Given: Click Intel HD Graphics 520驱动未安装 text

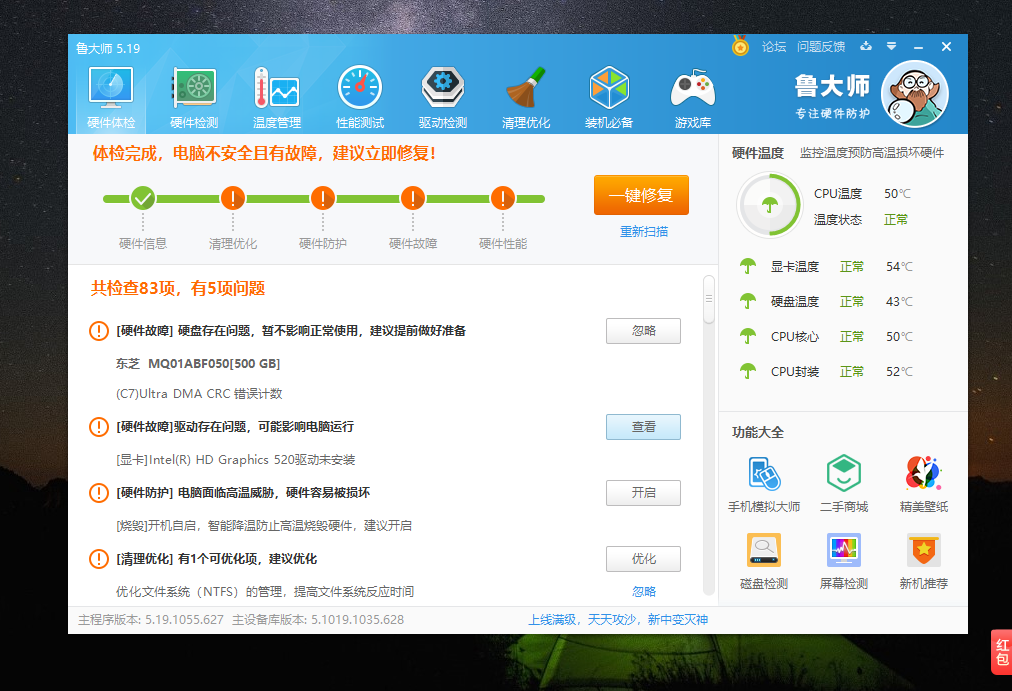Looking at the screenshot, I should tap(236, 460).
